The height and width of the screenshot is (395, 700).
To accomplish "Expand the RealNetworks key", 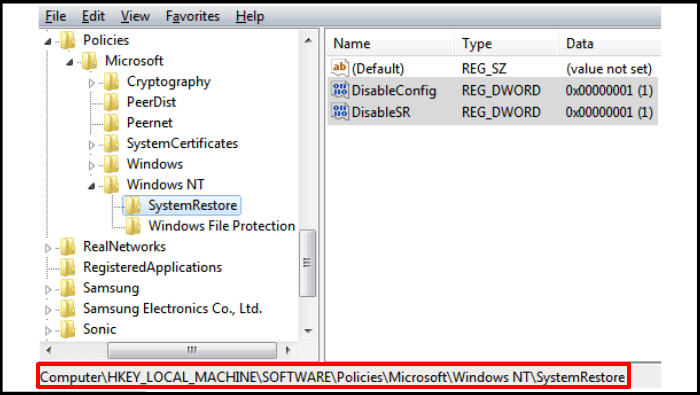I will click(x=48, y=248).
